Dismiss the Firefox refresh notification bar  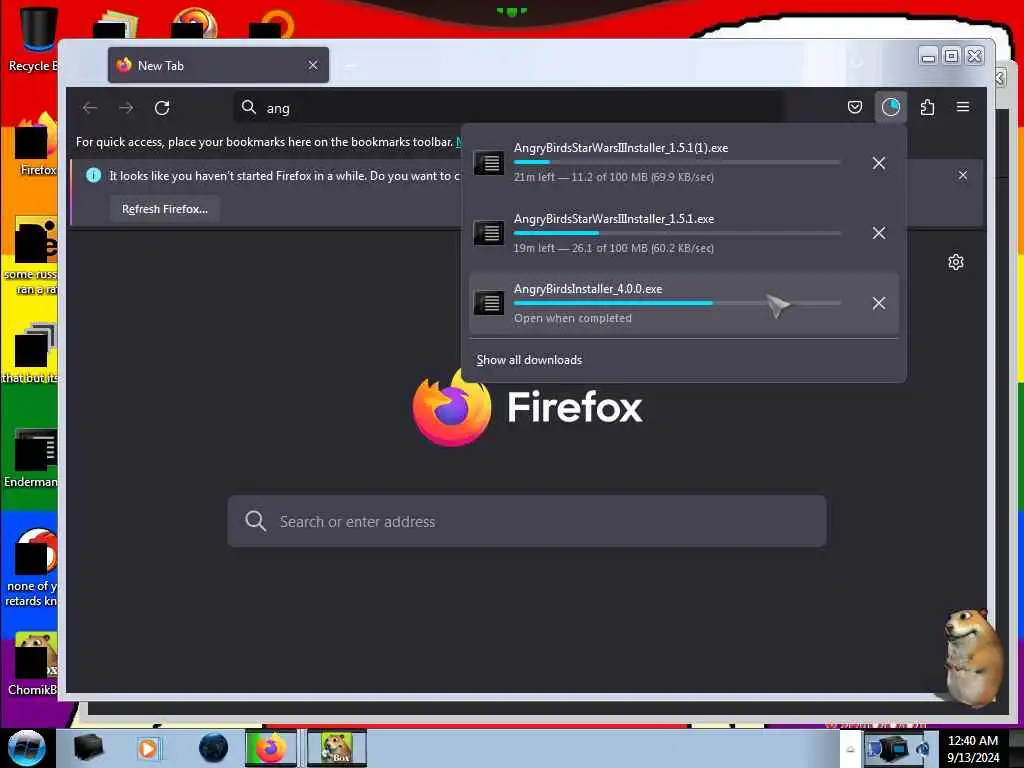(x=963, y=175)
